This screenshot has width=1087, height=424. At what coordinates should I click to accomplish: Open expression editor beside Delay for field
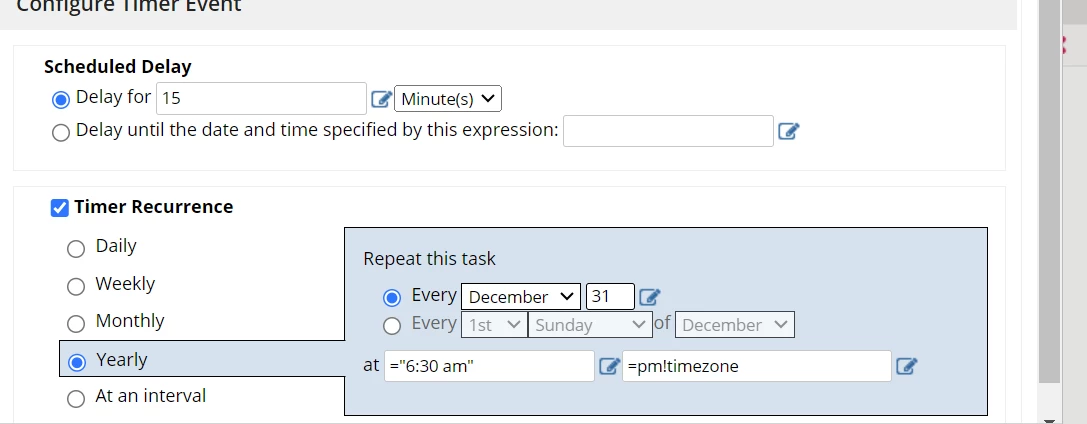(381, 99)
